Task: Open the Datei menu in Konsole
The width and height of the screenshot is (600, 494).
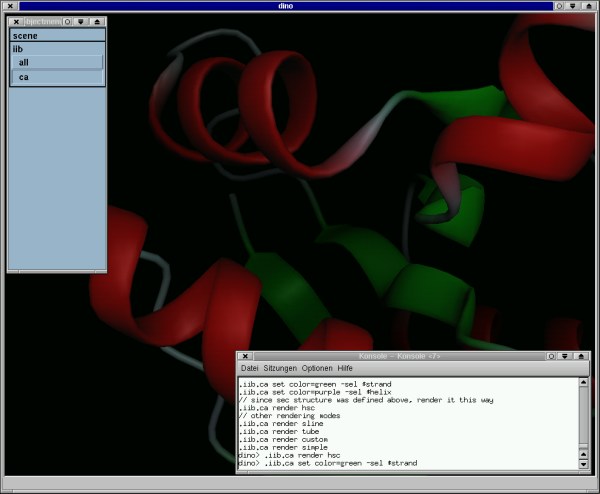Action: point(250,369)
